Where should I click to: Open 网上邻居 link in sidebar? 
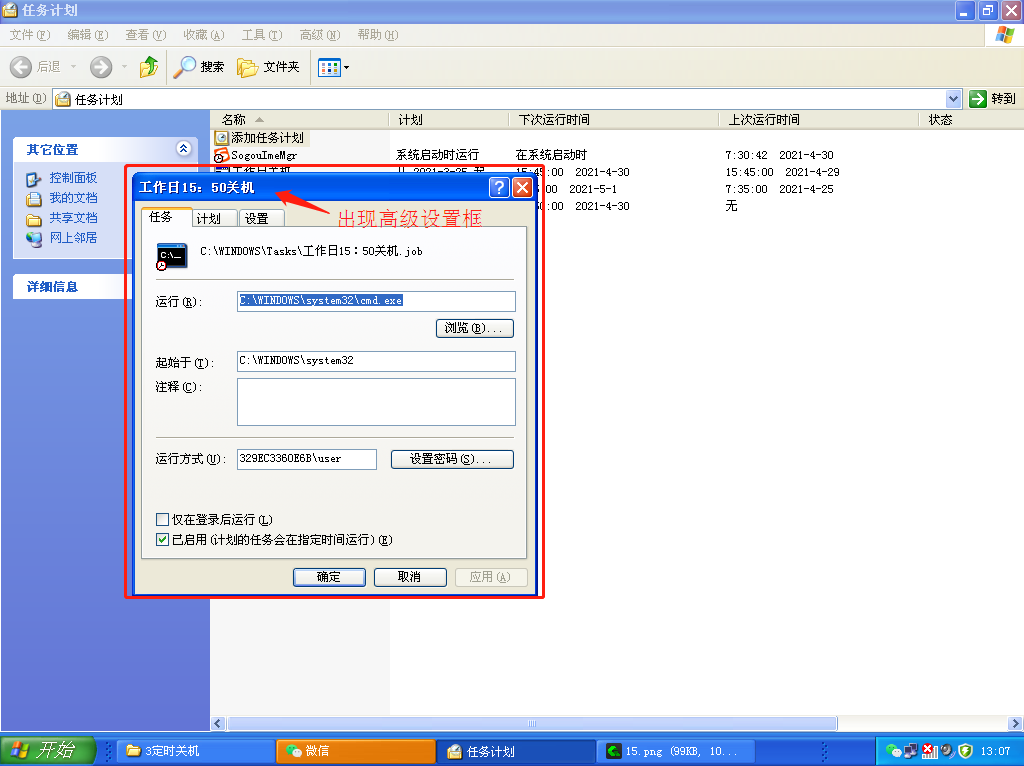coord(73,238)
